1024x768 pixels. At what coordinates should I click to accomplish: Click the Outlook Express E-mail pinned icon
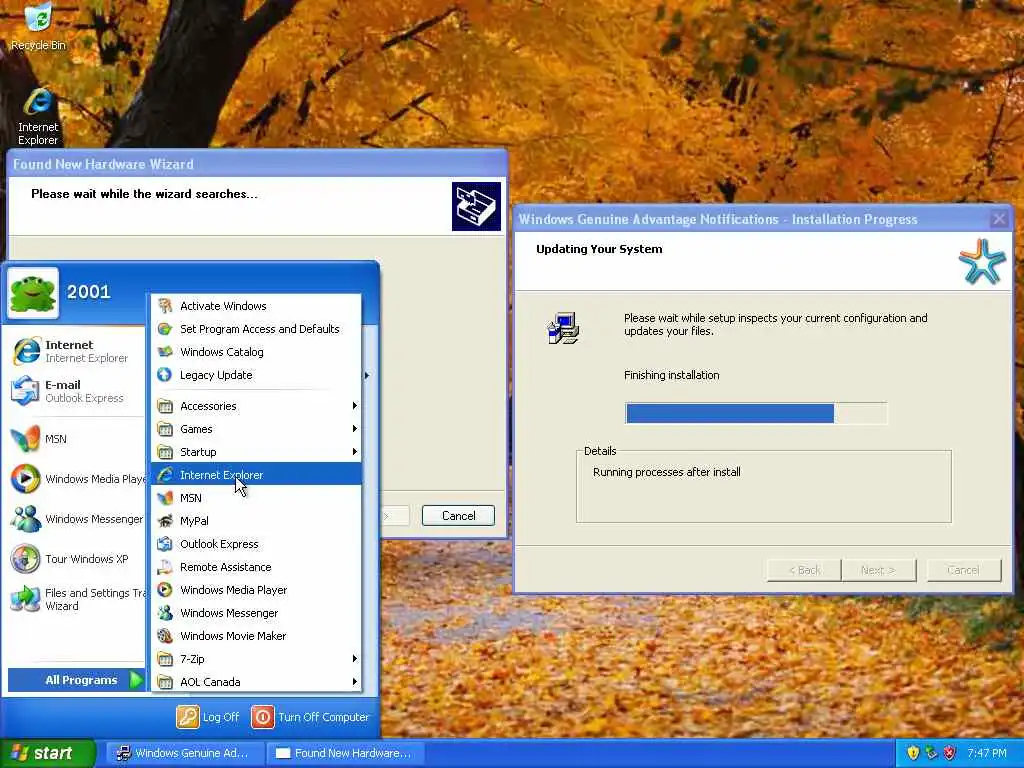pos(25,391)
